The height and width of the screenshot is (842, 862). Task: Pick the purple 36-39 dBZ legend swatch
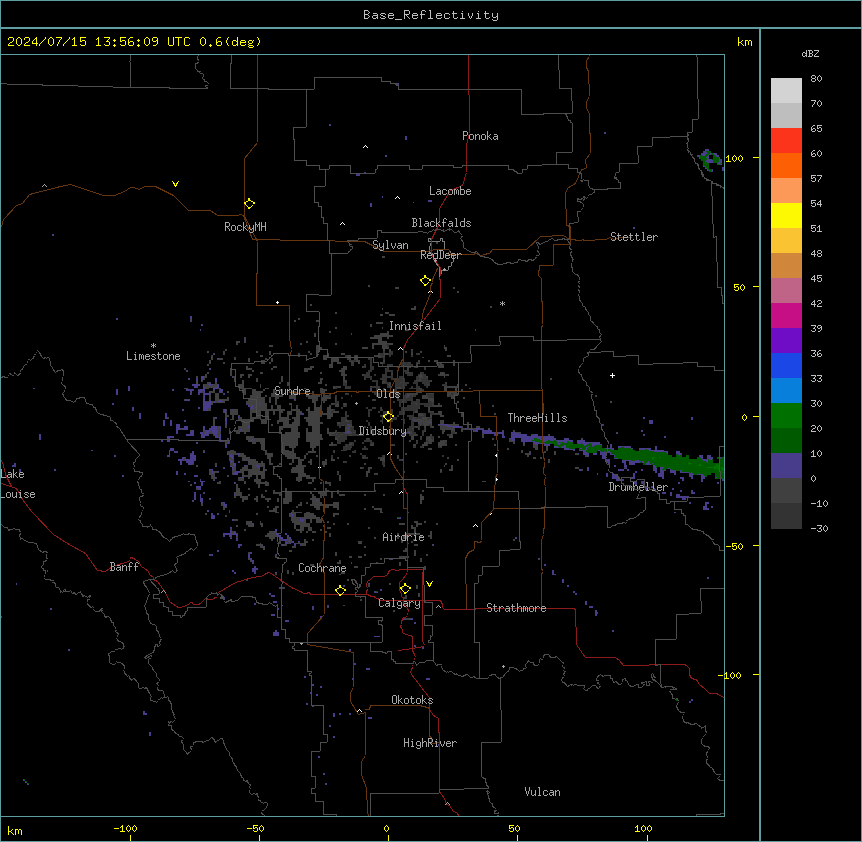tap(786, 341)
